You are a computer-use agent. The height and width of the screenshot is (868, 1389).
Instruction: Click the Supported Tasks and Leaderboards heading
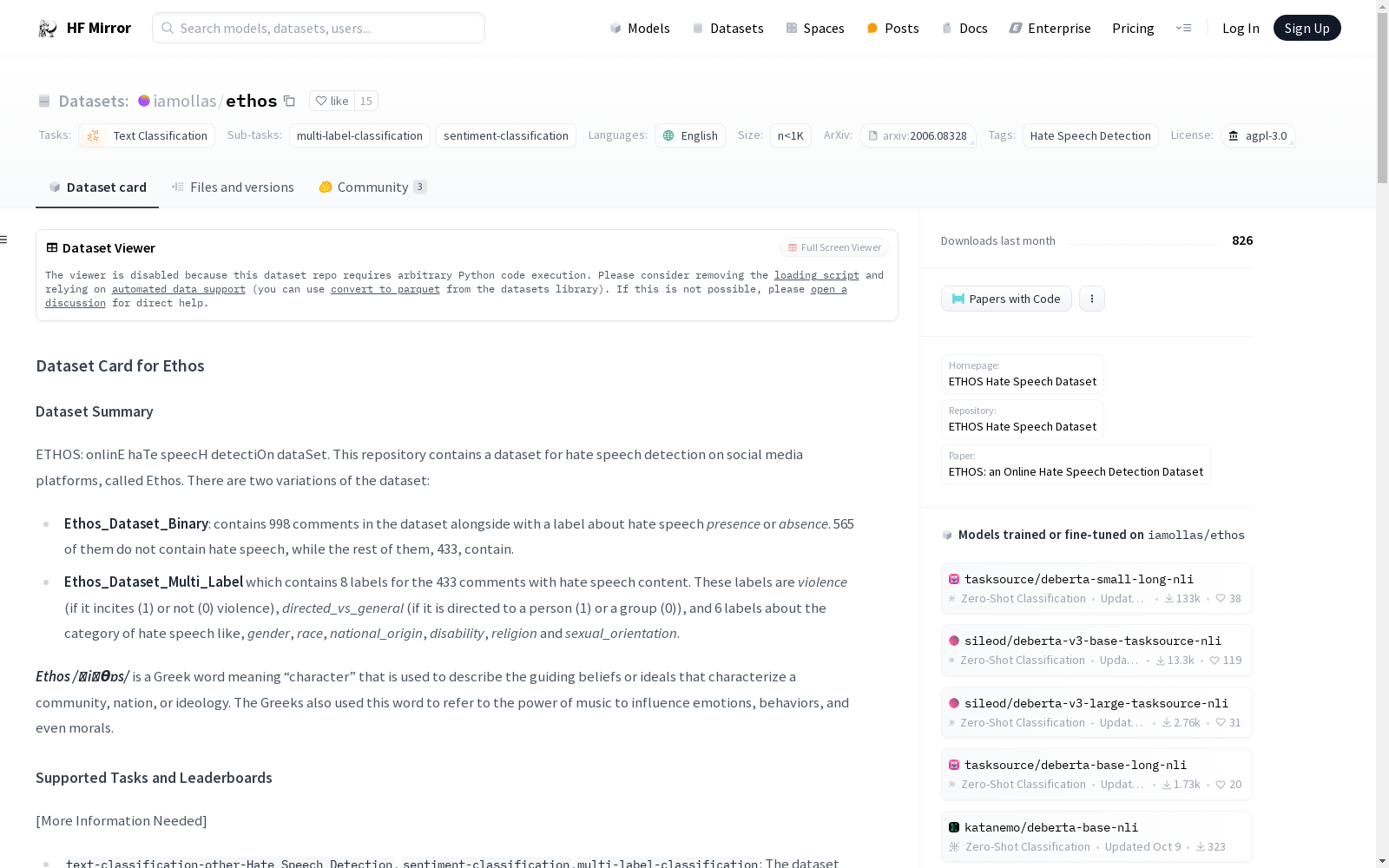click(x=154, y=778)
